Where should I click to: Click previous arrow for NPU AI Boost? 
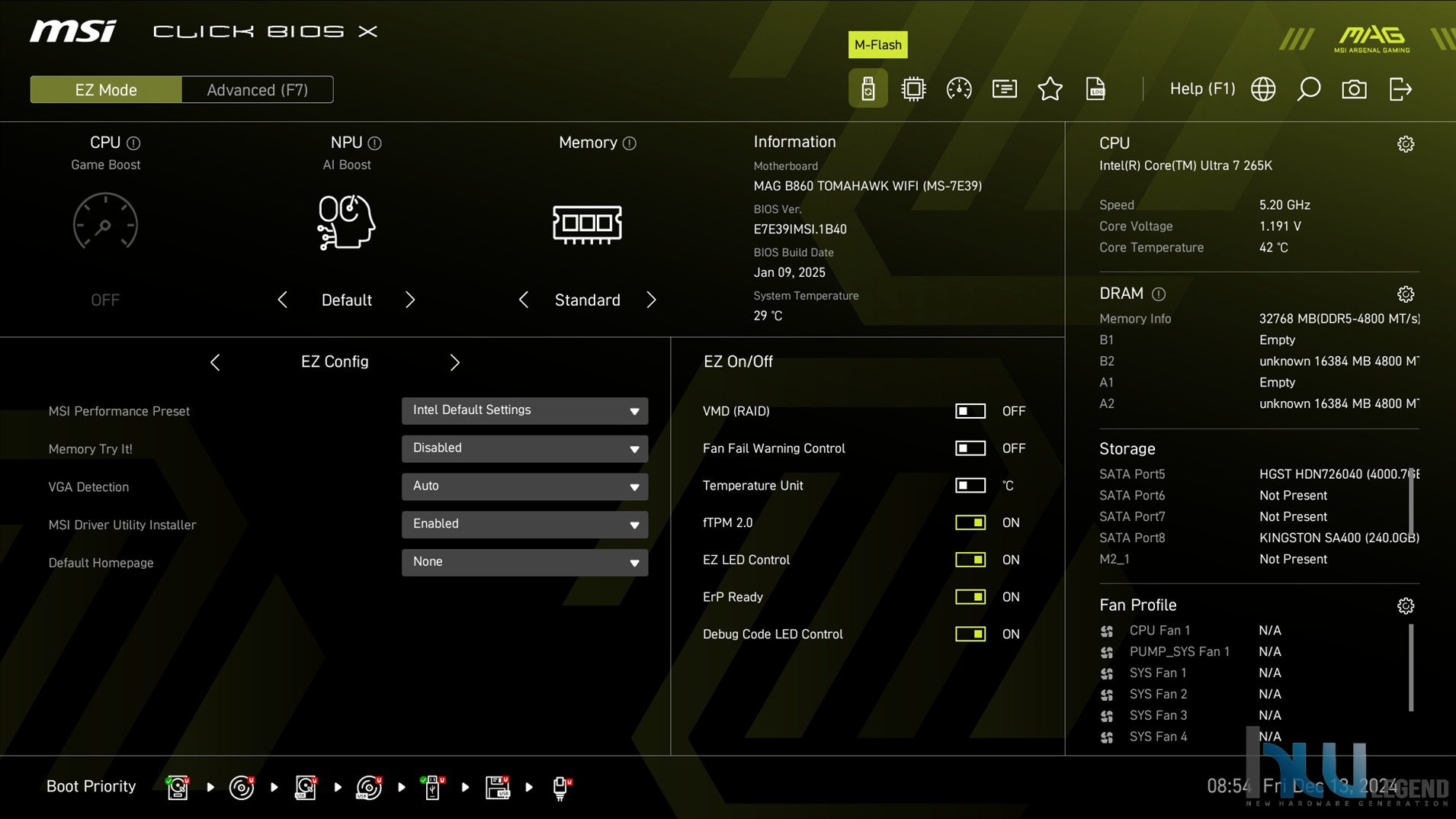[x=282, y=300]
